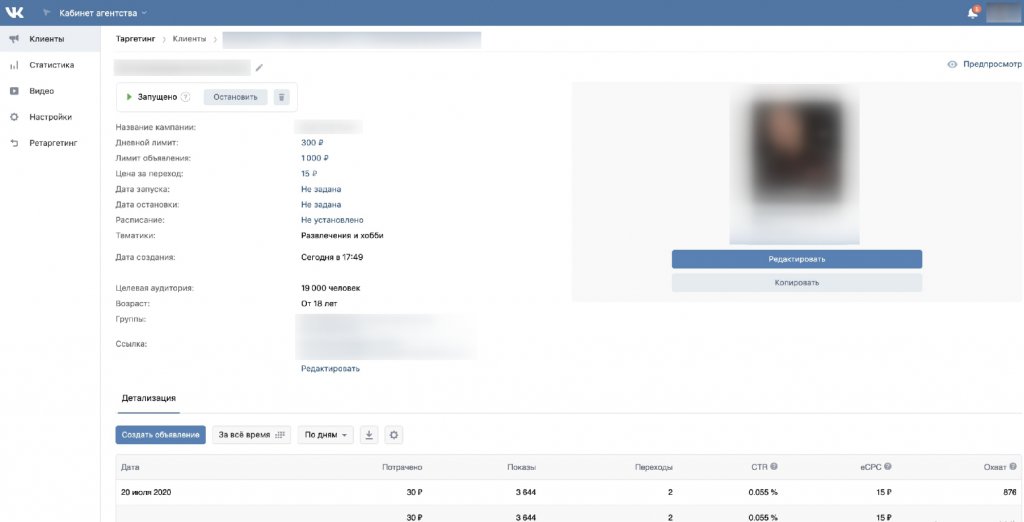The image size is (1024, 522).
Task: Click the bar chart icon beside Статистика
Action: [14, 65]
